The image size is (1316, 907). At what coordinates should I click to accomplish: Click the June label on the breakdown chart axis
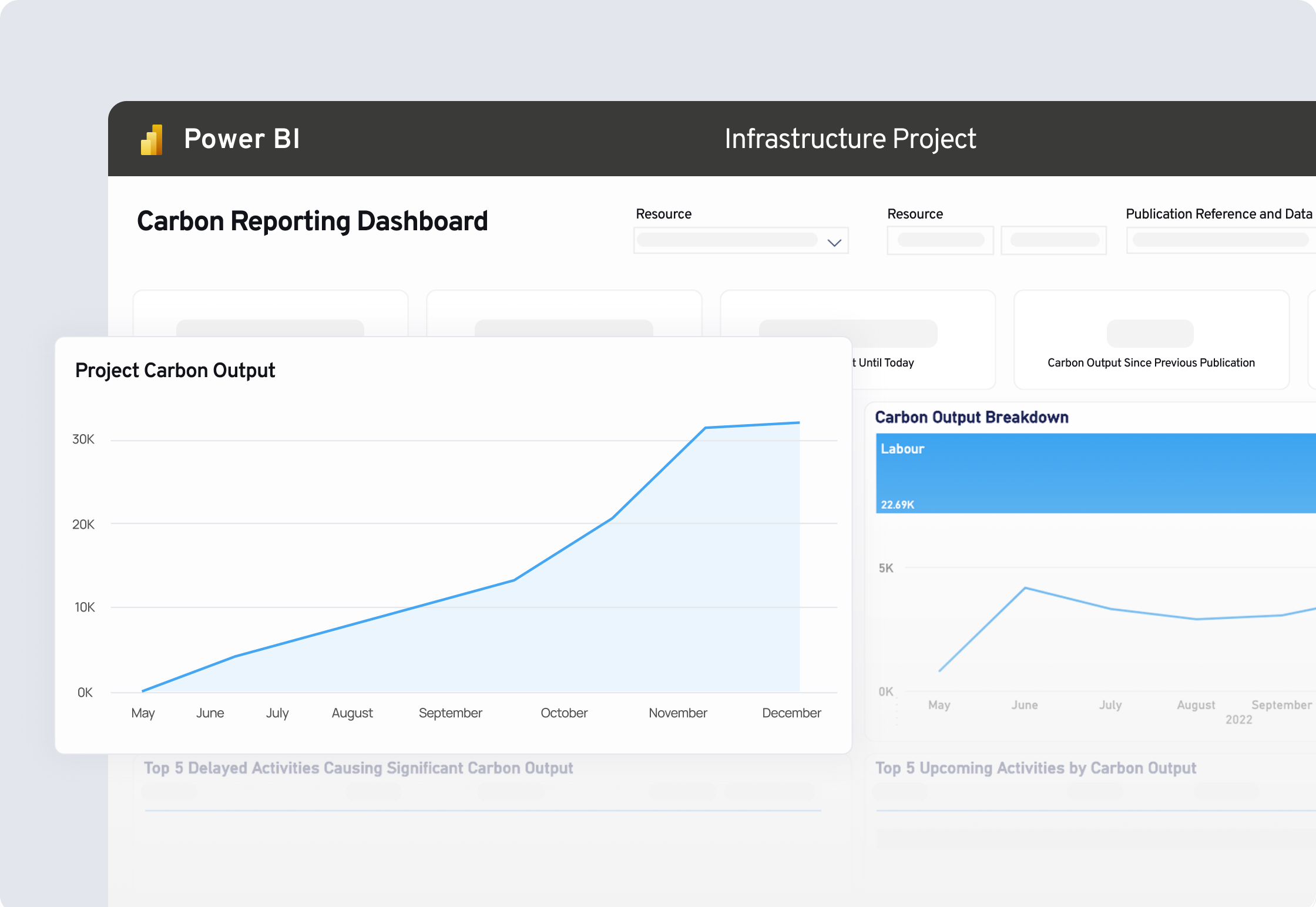(1025, 705)
